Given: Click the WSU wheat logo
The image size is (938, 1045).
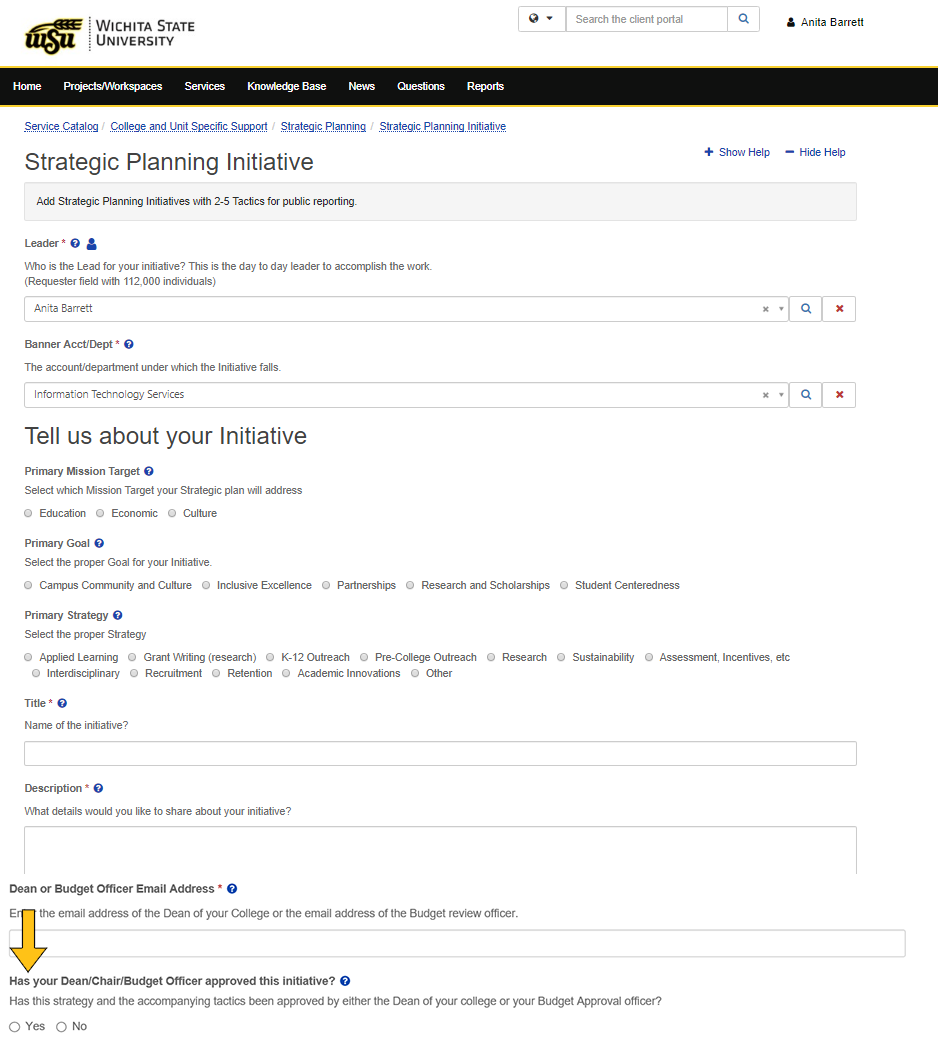Looking at the screenshot, I should (x=53, y=35).
